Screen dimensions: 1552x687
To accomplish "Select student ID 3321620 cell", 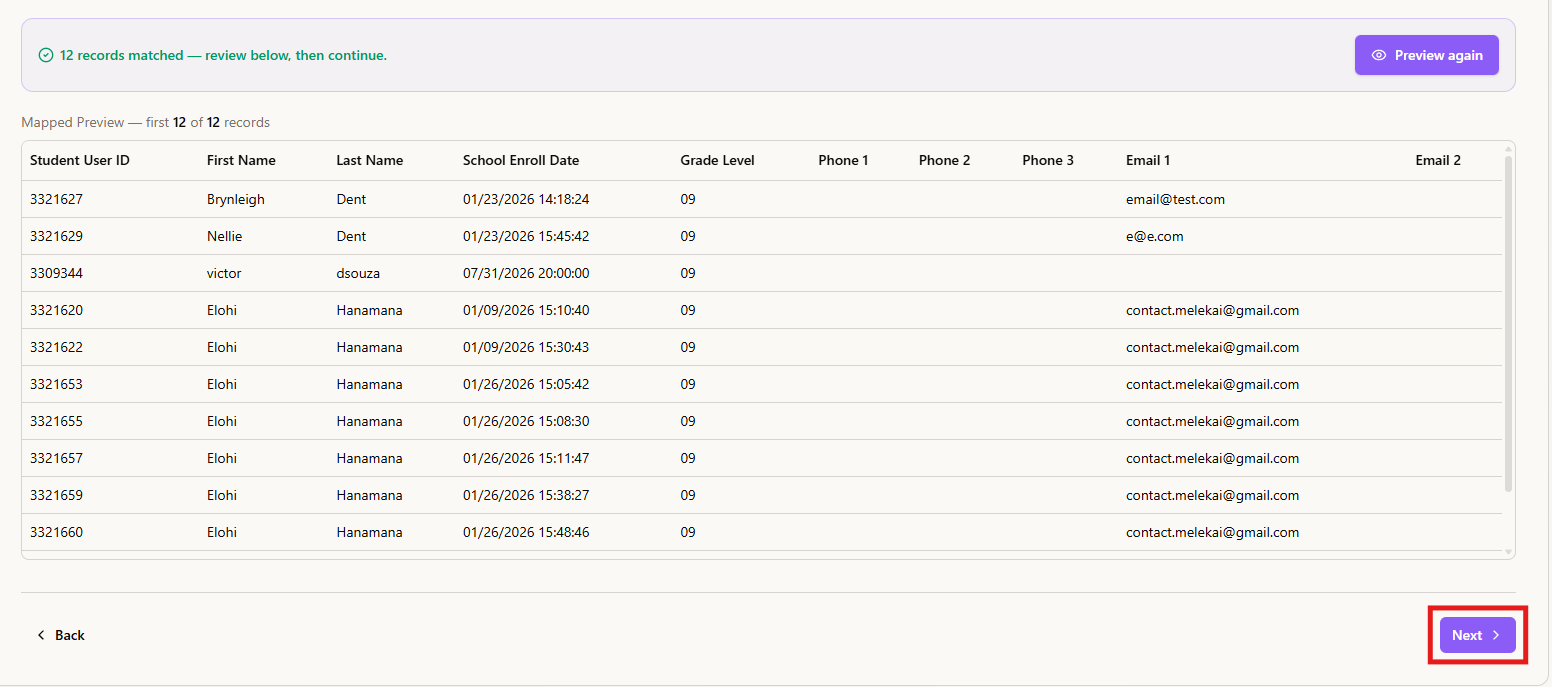I will (56, 310).
